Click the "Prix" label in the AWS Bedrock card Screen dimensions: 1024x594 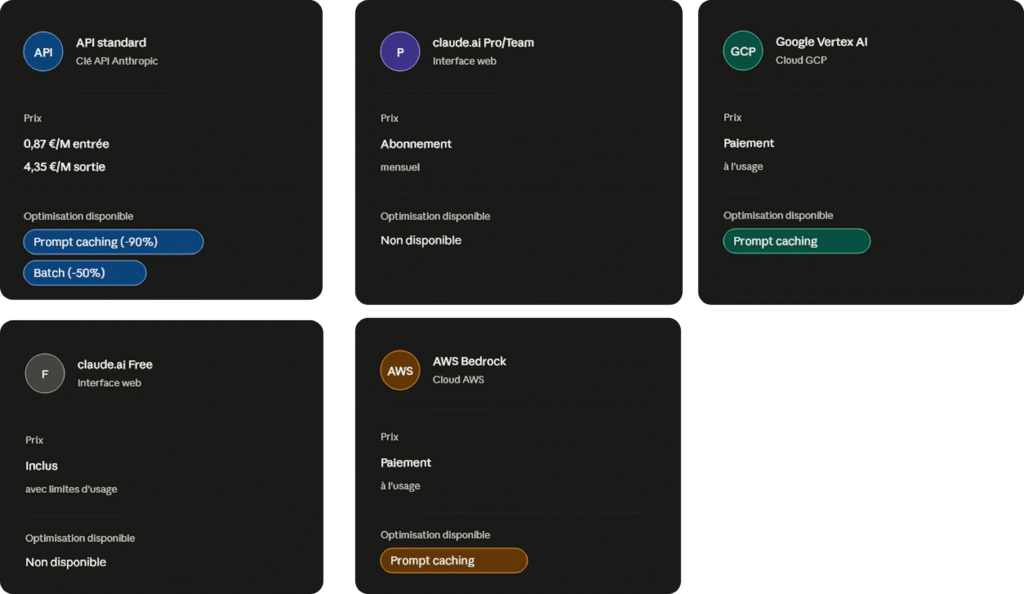390,437
